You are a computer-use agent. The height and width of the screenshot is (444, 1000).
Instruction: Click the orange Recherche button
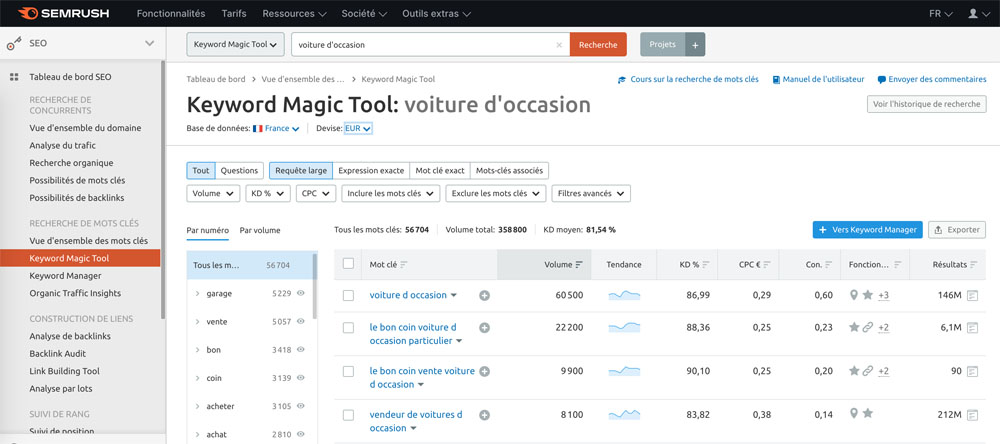(x=598, y=45)
